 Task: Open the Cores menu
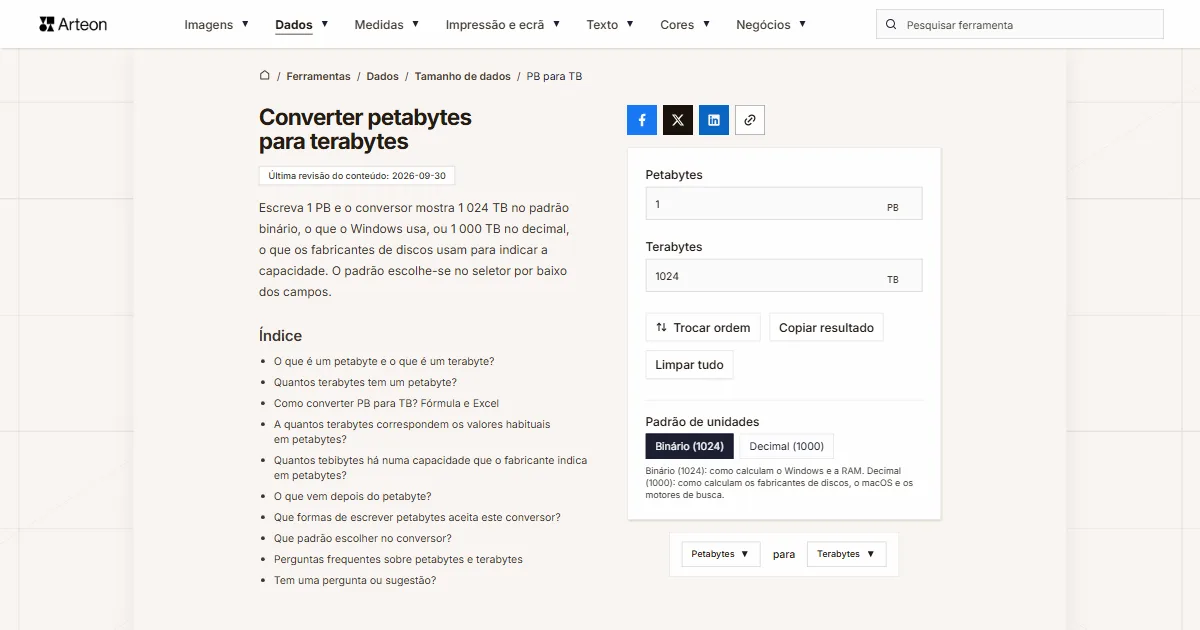tap(685, 25)
